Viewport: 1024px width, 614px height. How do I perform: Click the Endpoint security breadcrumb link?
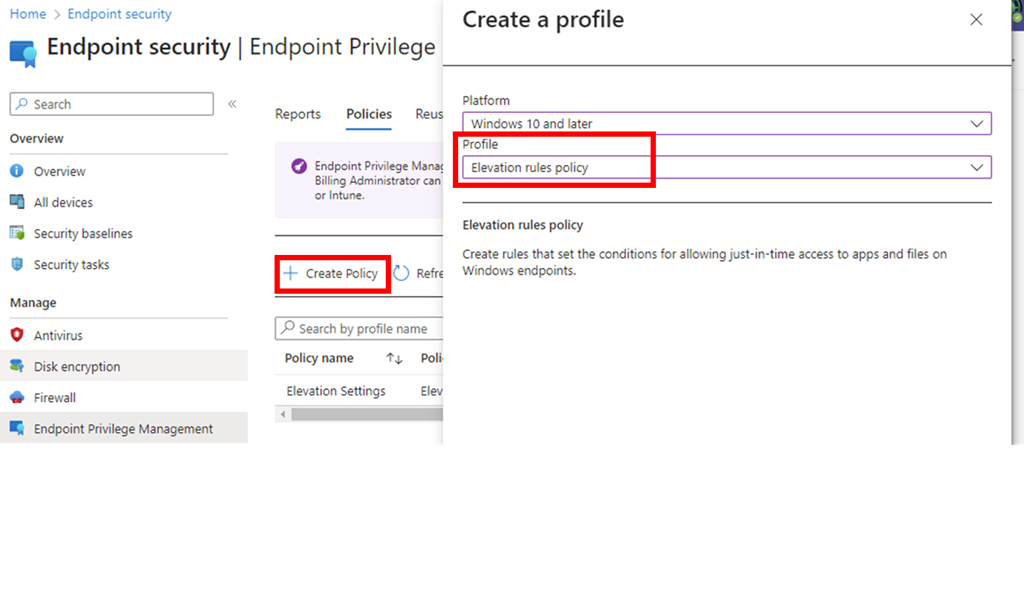pyautogui.click(x=119, y=14)
